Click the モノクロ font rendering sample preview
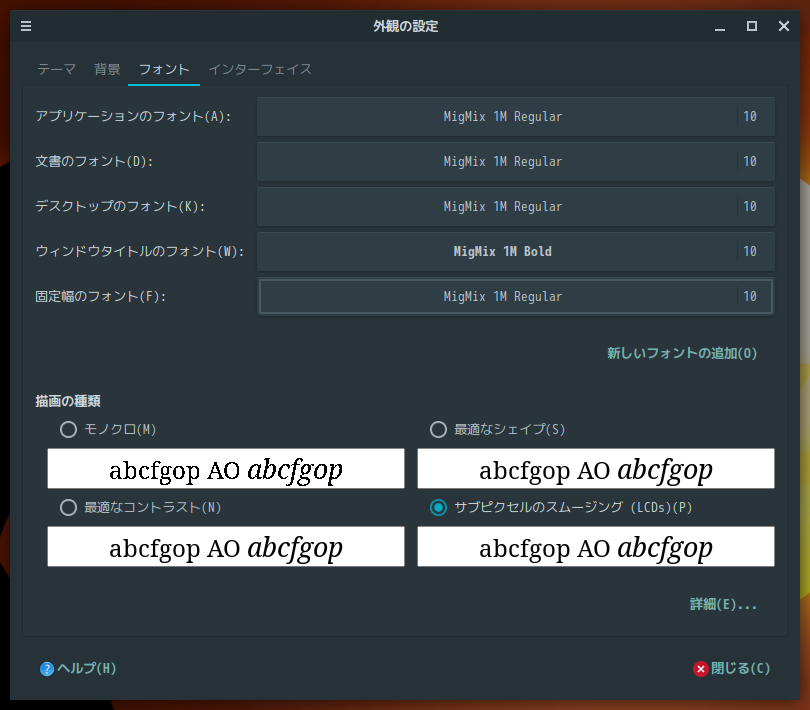Viewport: 810px width, 710px height. pos(226,469)
